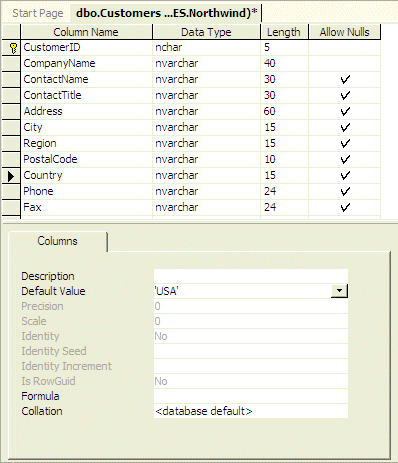The width and height of the screenshot is (398, 463).
Task: Click the row arrow indicator beside Country
Action: 11,176
